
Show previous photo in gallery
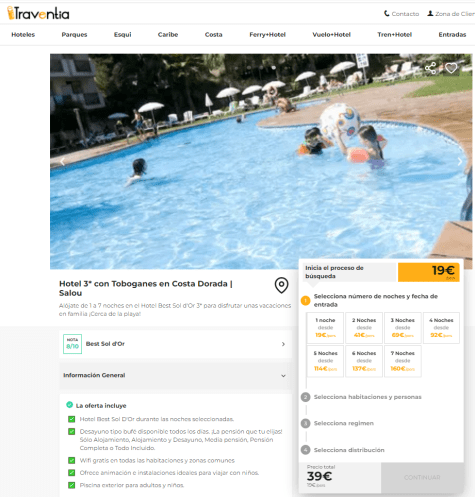pyautogui.click(x=62, y=162)
